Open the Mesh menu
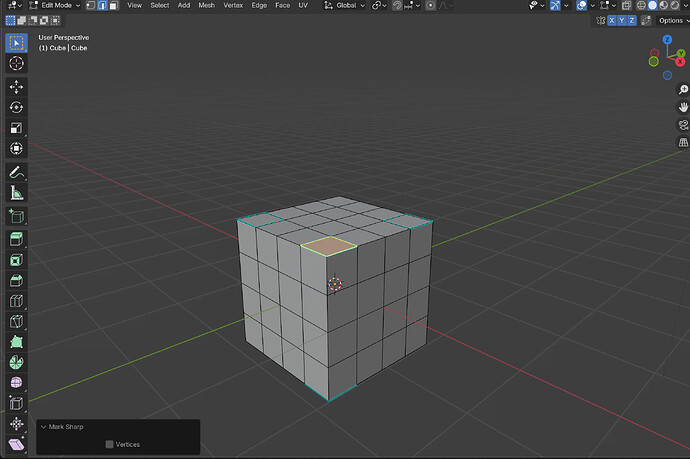This screenshot has height=459, width=690. coord(206,5)
